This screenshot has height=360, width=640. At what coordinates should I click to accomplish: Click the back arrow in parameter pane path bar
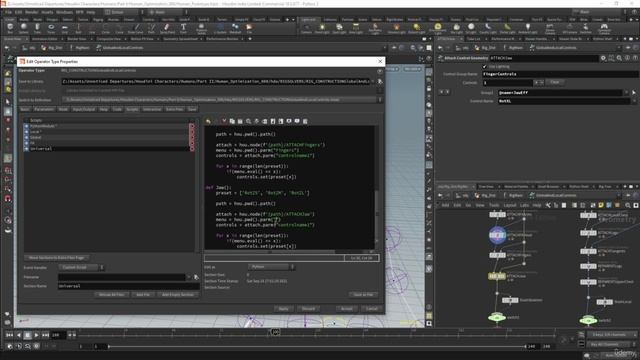441,48
